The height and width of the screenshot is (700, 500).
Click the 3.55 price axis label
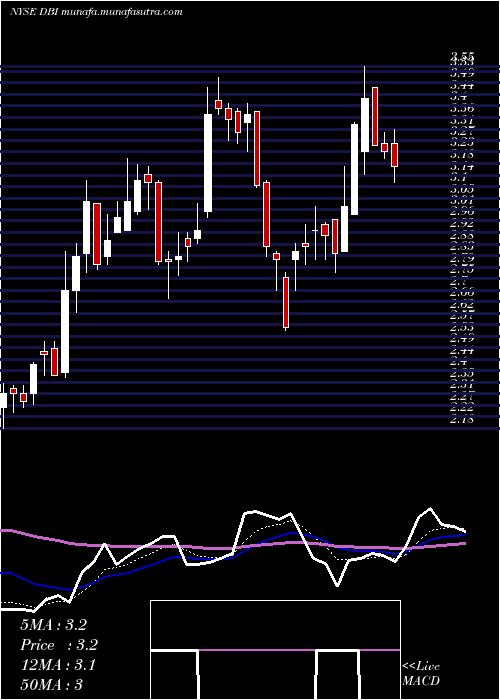pos(462,56)
